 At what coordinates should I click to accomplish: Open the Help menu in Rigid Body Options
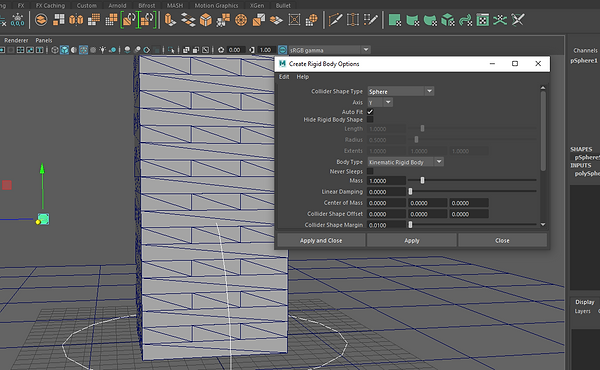coord(302,77)
